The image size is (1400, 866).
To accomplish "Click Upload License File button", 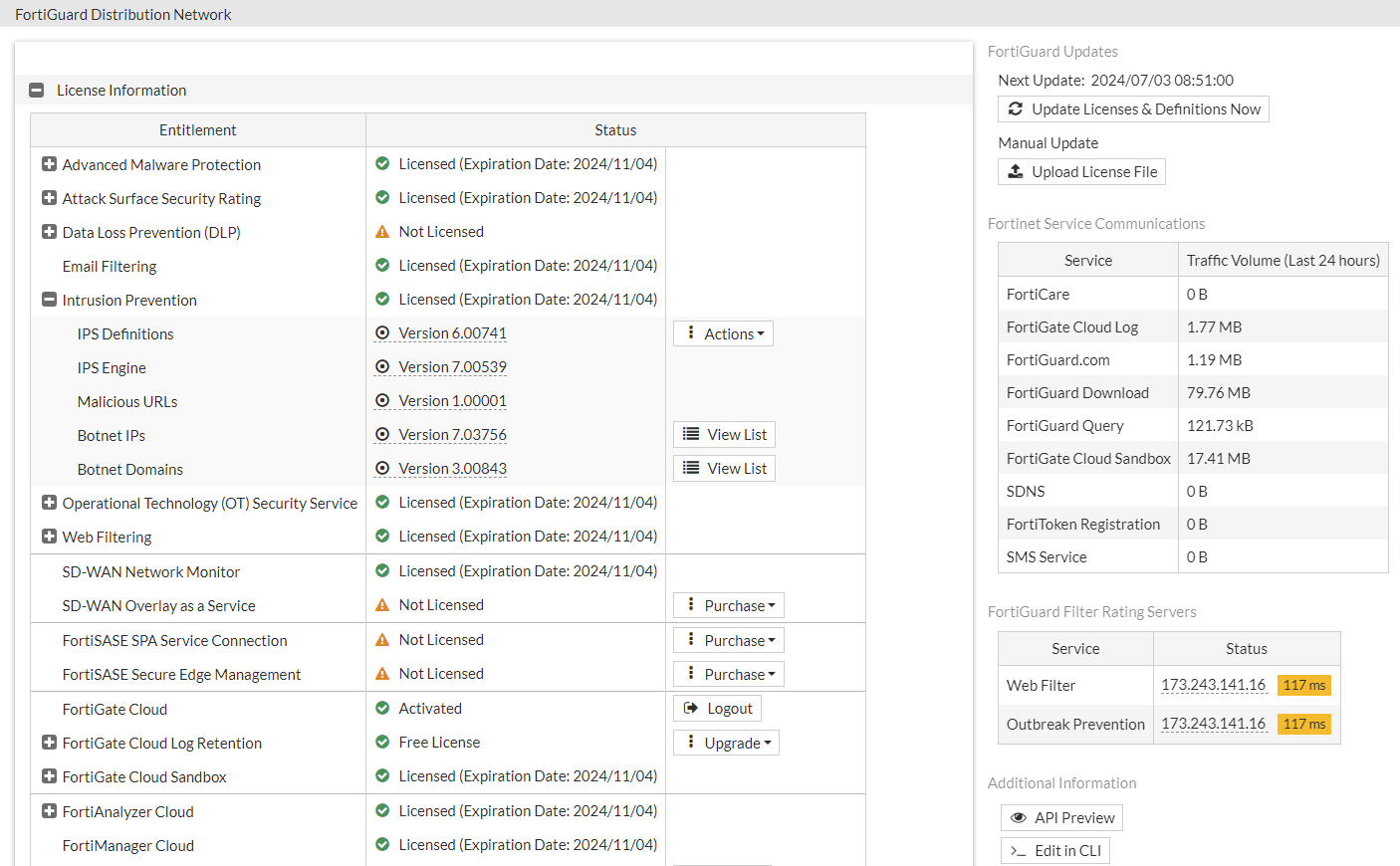I will click(1081, 172).
